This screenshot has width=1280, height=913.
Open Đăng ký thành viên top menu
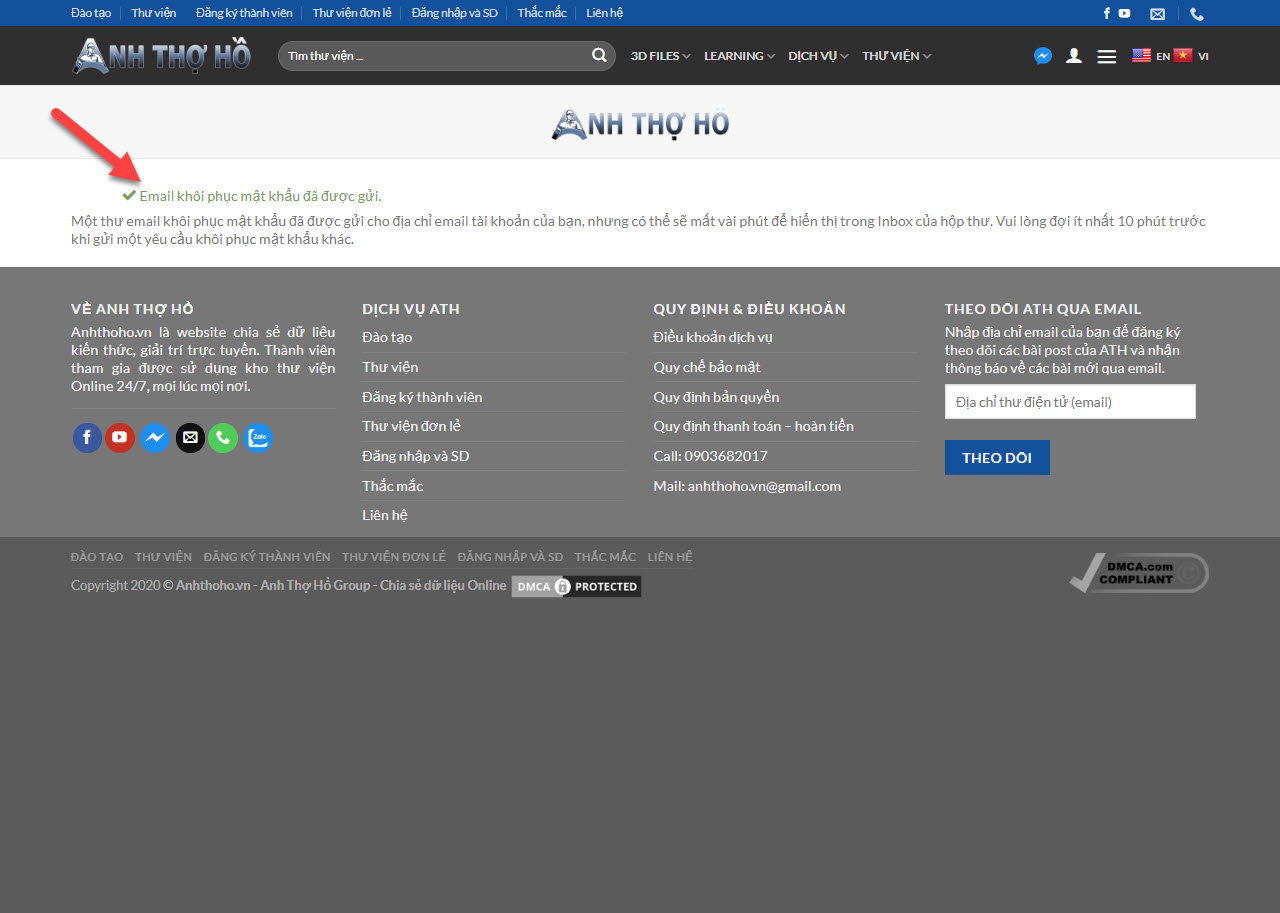(244, 13)
